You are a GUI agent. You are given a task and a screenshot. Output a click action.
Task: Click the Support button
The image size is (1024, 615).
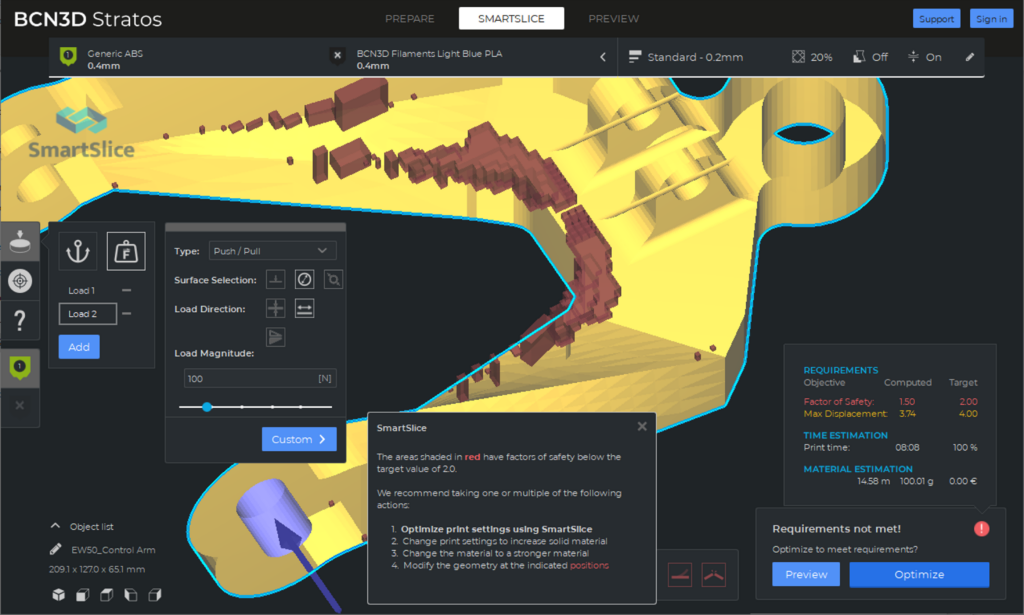(936, 19)
